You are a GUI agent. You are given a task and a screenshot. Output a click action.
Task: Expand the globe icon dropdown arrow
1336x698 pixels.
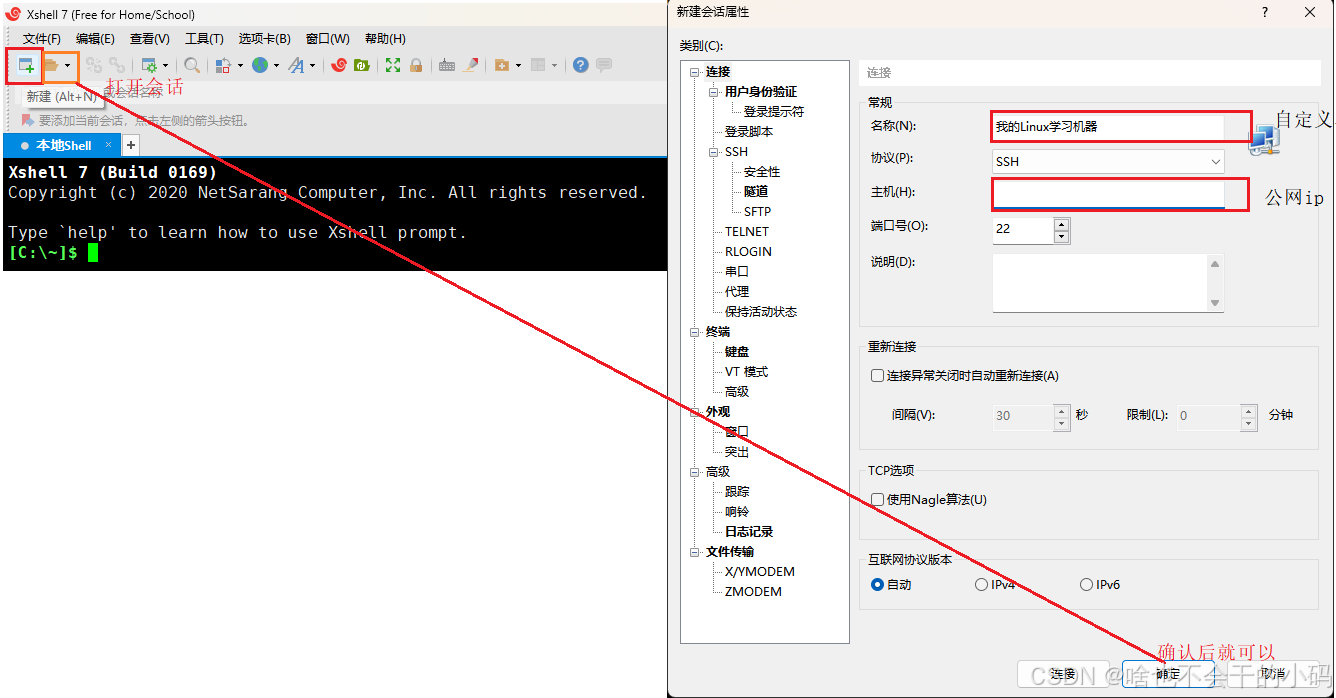(276, 66)
